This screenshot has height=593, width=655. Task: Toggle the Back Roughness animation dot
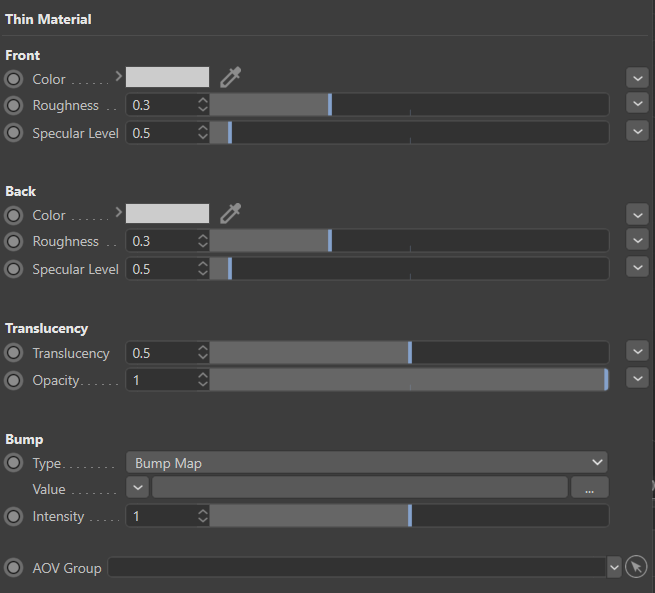click(14, 241)
